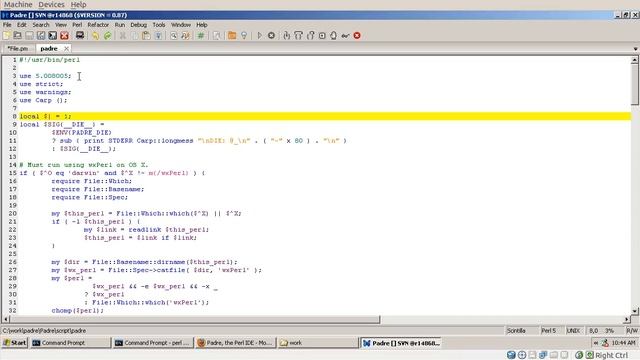Click the debugger Step In icon
This screenshot has width=640, height=360.
[x=287, y=36]
